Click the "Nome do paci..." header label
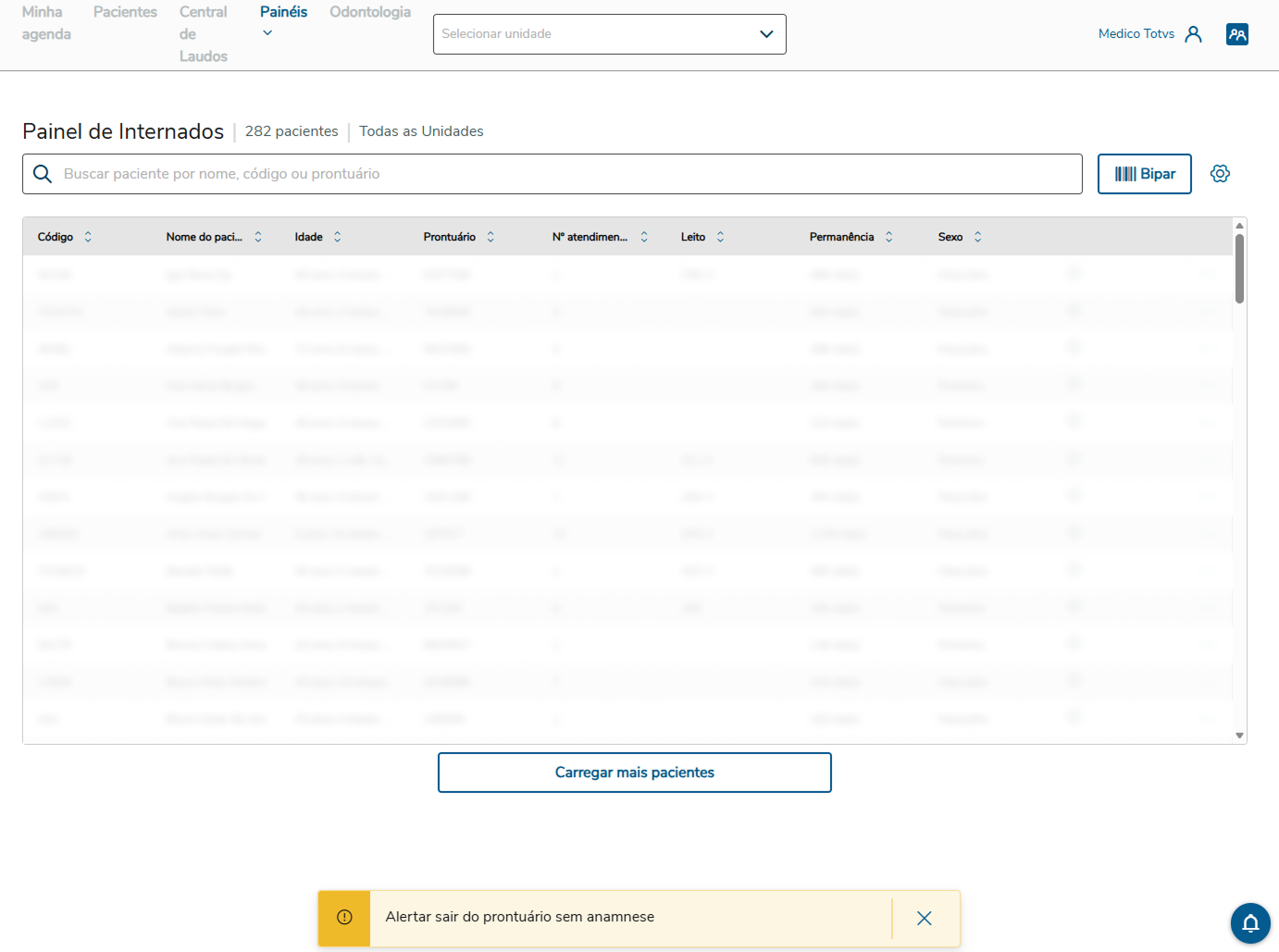1279x952 pixels. tap(205, 237)
